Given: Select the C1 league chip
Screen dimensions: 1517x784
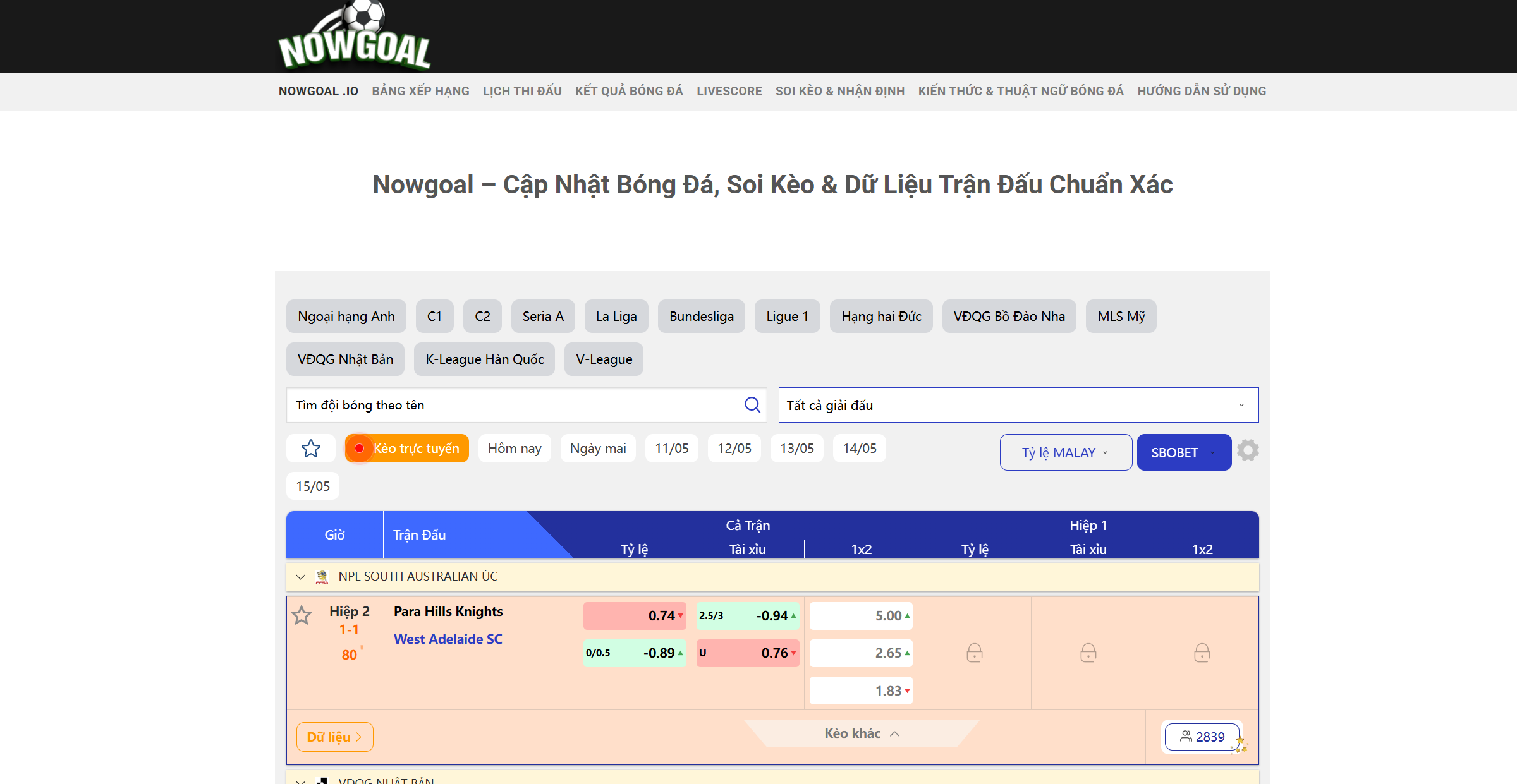Looking at the screenshot, I should click(434, 316).
